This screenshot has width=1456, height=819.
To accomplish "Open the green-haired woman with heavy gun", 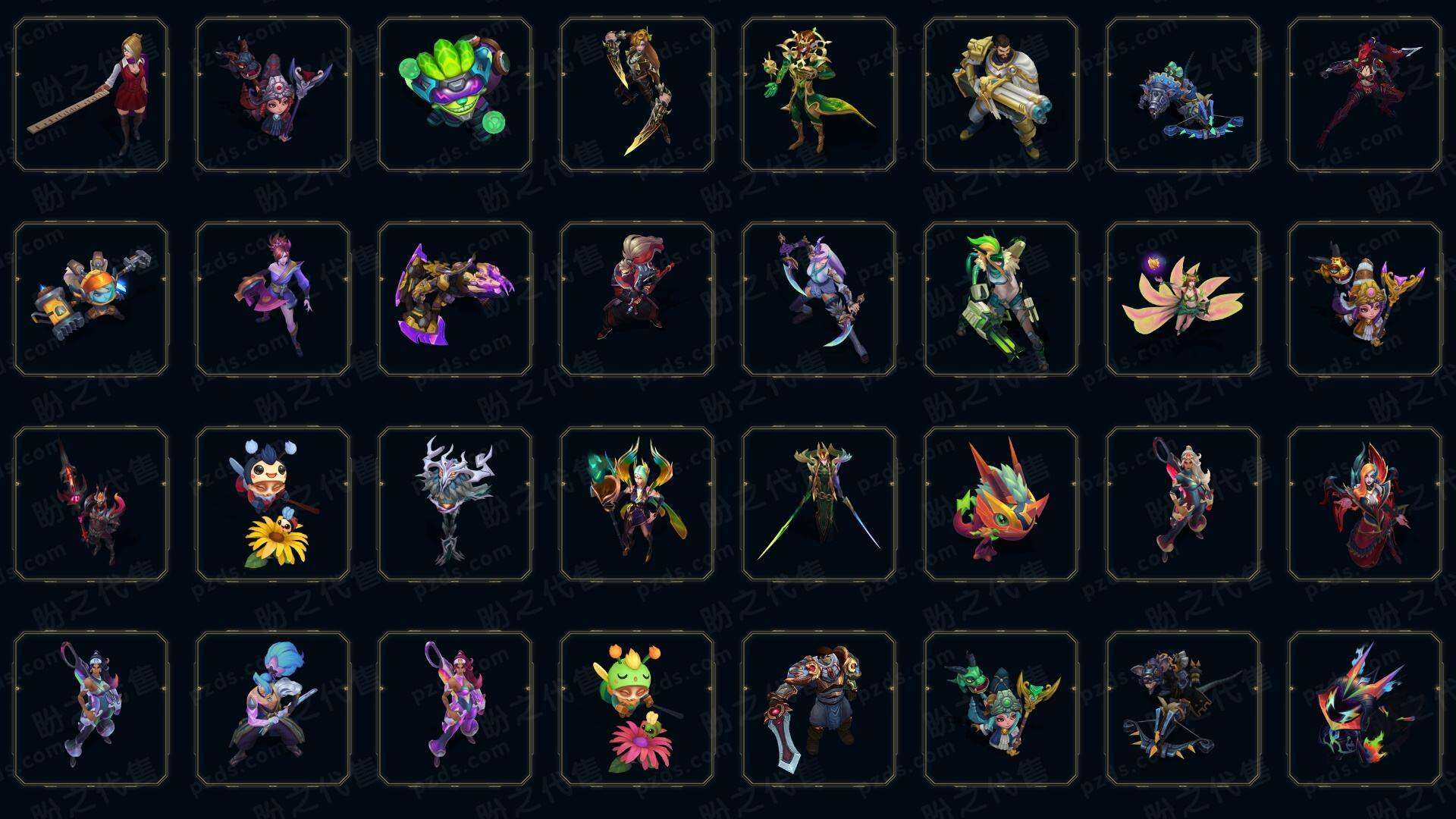I will point(1001,299).
